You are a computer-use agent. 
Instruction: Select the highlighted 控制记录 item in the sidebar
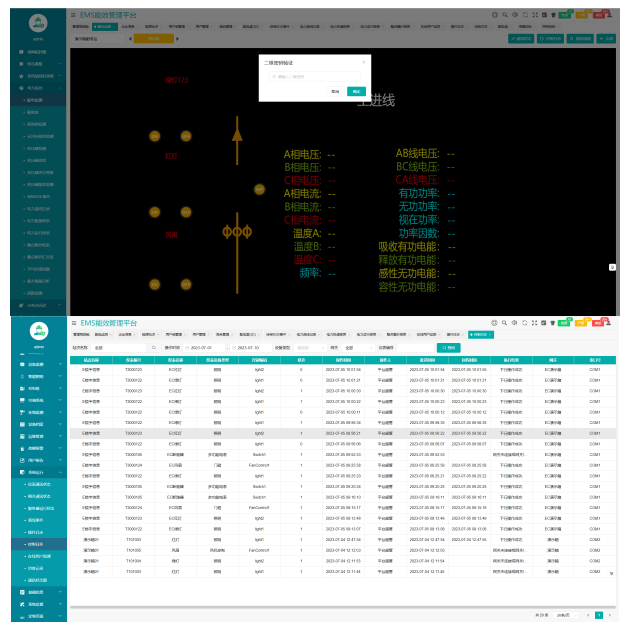37,544
